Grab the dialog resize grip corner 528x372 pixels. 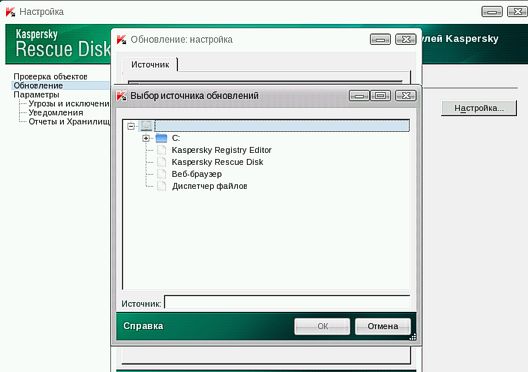coord(413,336)
